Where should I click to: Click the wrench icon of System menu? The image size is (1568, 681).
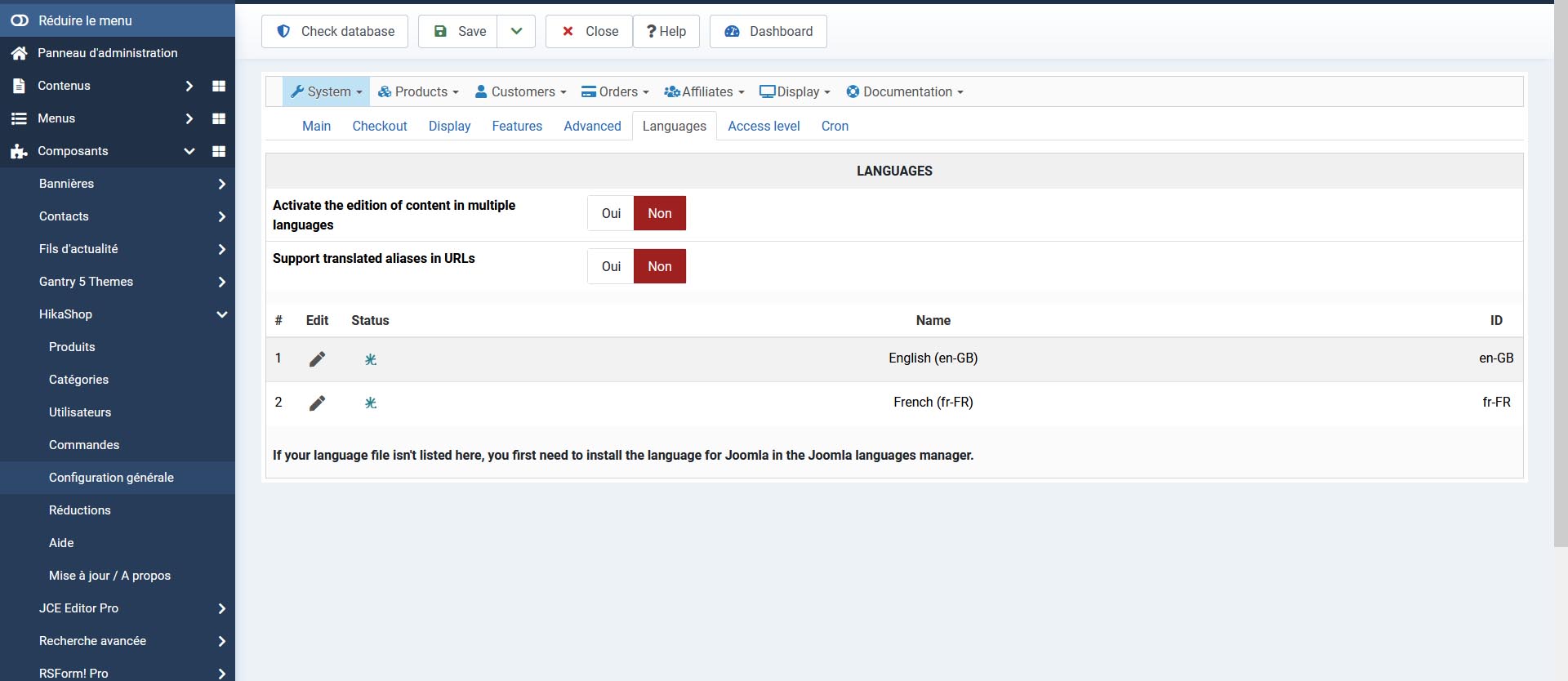coord(297,91)
